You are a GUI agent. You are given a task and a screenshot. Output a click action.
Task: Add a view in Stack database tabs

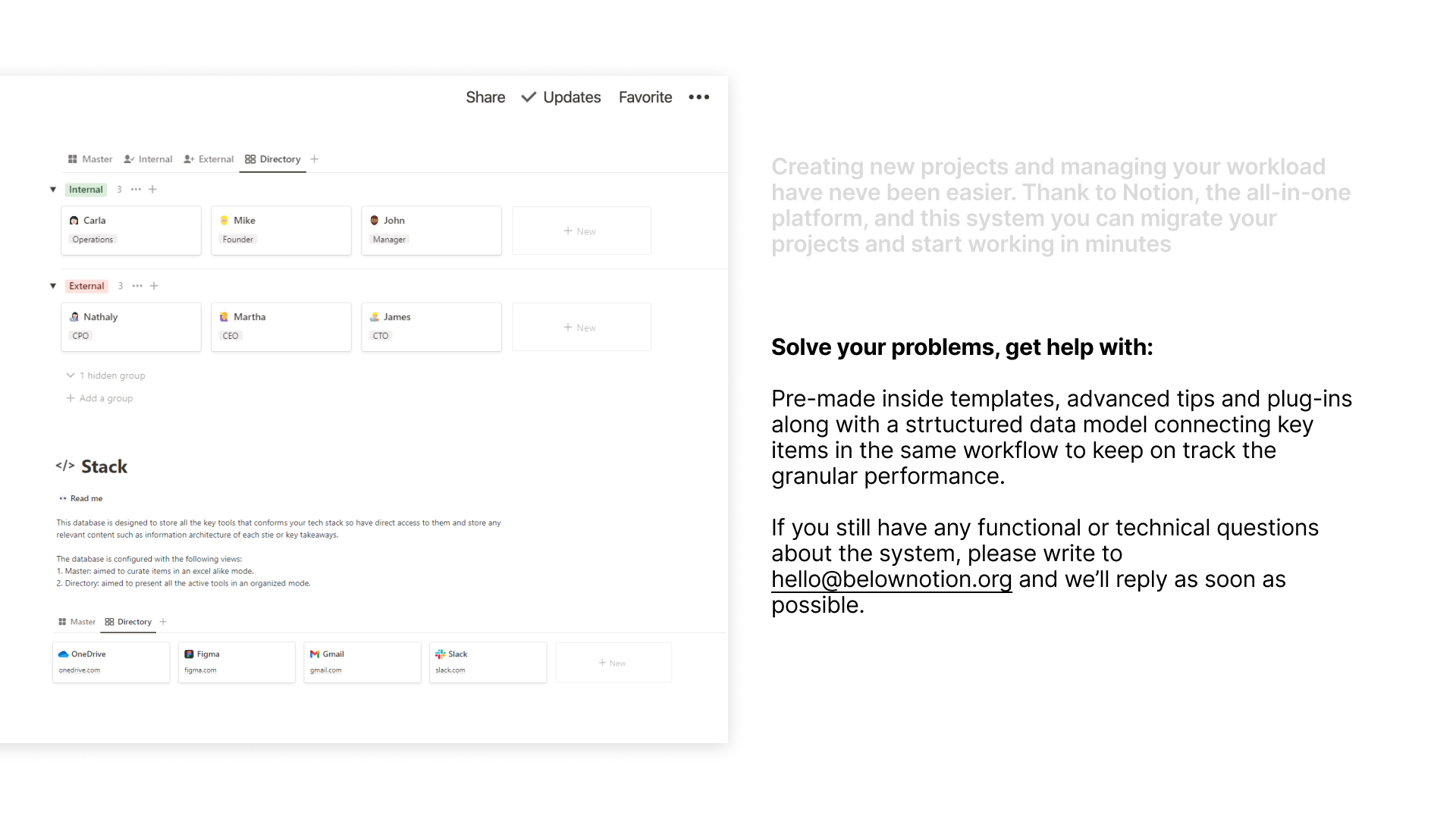[163, 622]
